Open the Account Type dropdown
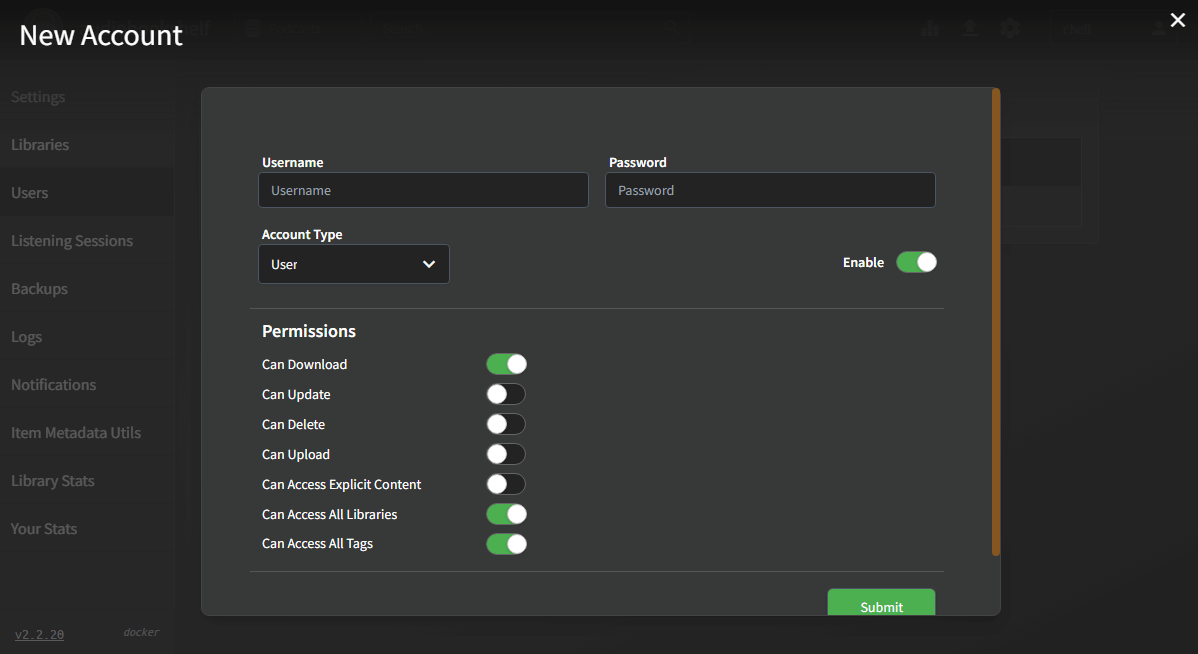The image size is (1198, 654). pyautogui.click(x=353, y=263)
